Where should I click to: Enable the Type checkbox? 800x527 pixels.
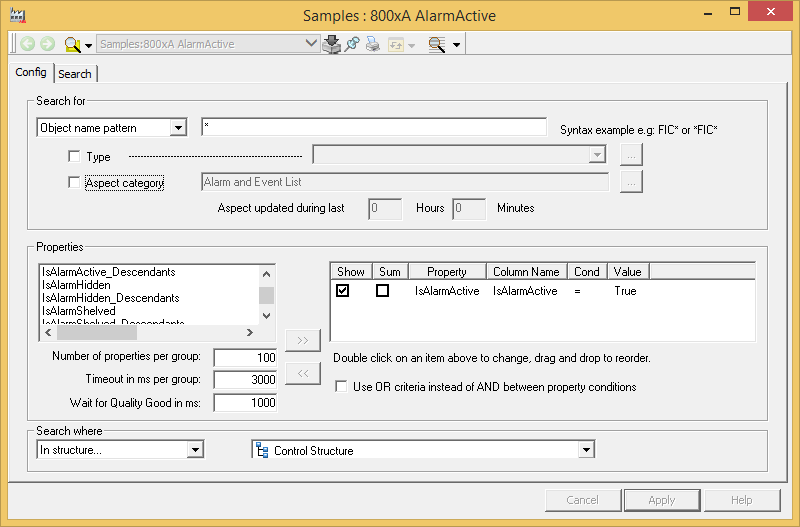[x=74, y=156]
